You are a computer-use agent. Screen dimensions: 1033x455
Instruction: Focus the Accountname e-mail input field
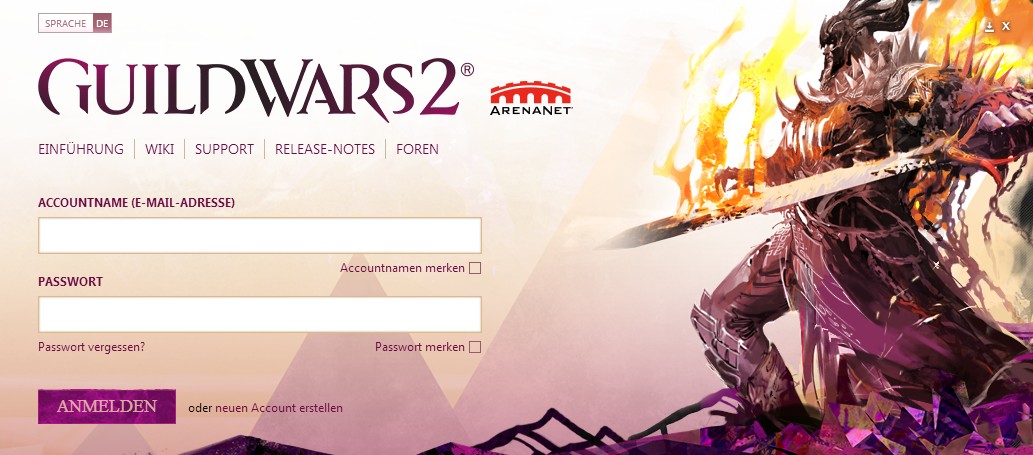point(260,235)
